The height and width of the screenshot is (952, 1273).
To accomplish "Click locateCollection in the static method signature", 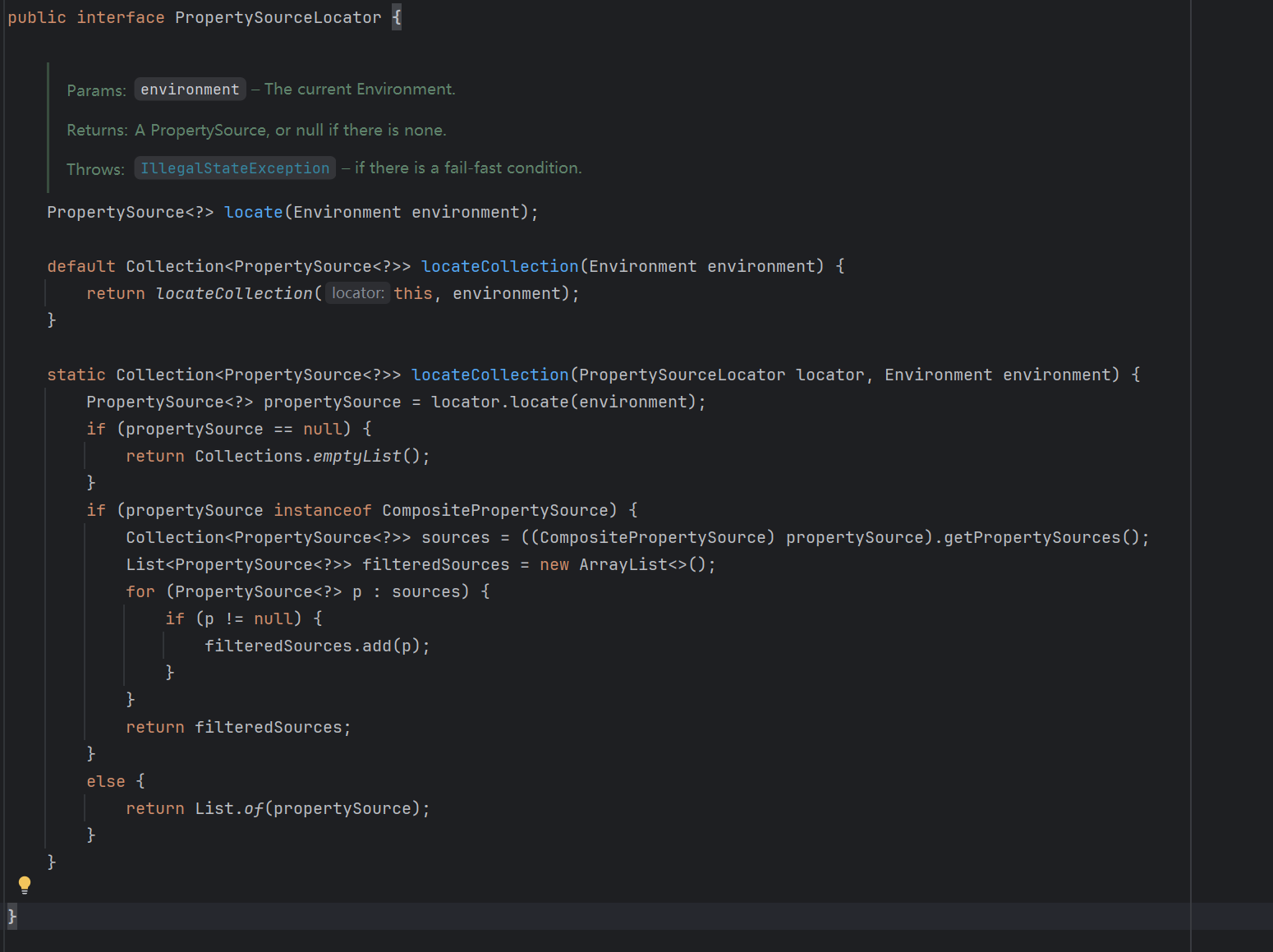I will [489, 375].
